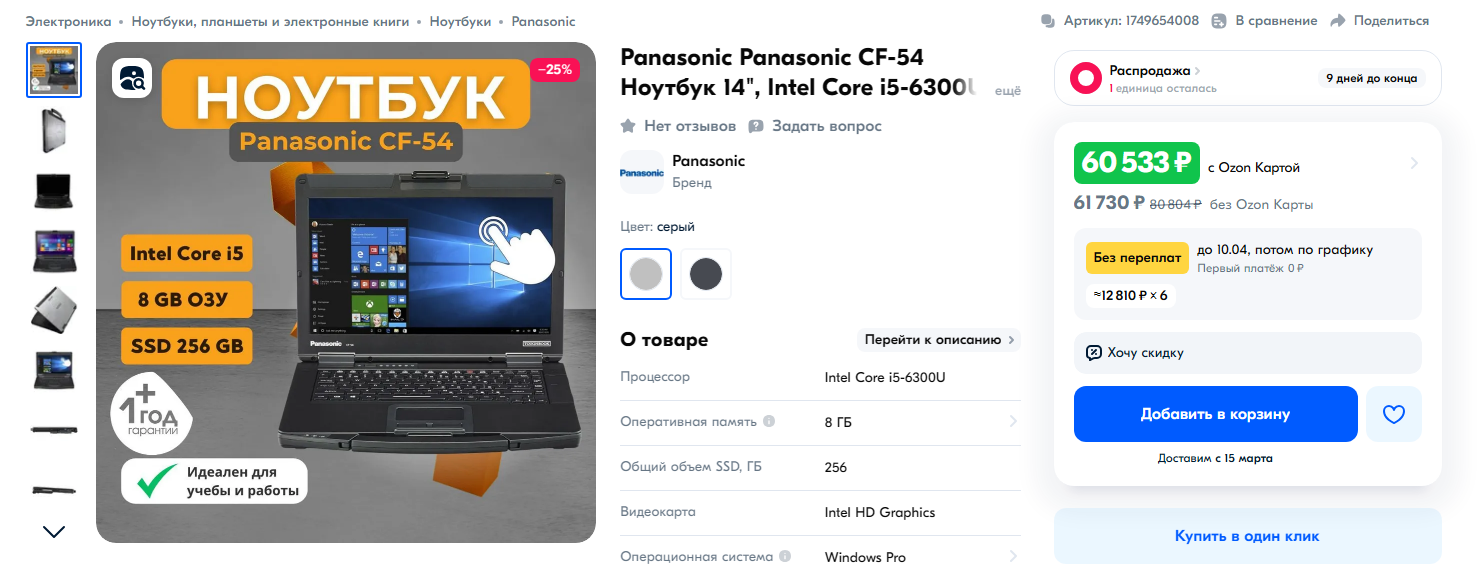
Task: Click the "Поделиться" share arrow icon
Action: 1338,21
